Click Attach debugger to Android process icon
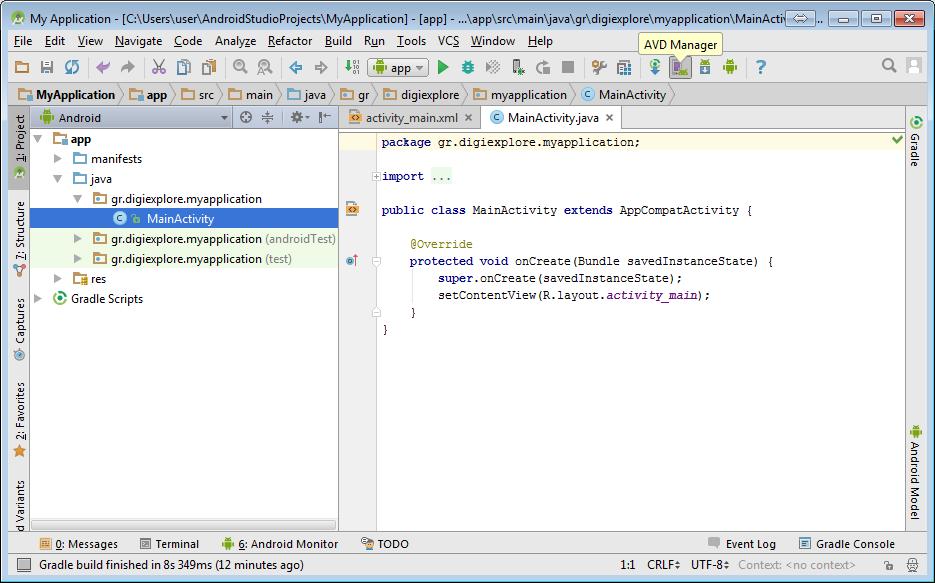Viewport: 935px width, 583px height. 518,67
